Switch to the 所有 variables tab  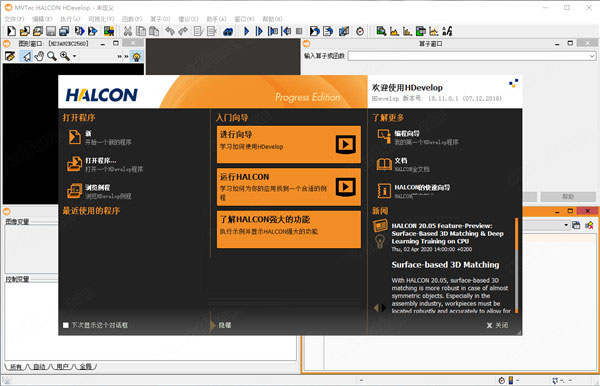16,366
